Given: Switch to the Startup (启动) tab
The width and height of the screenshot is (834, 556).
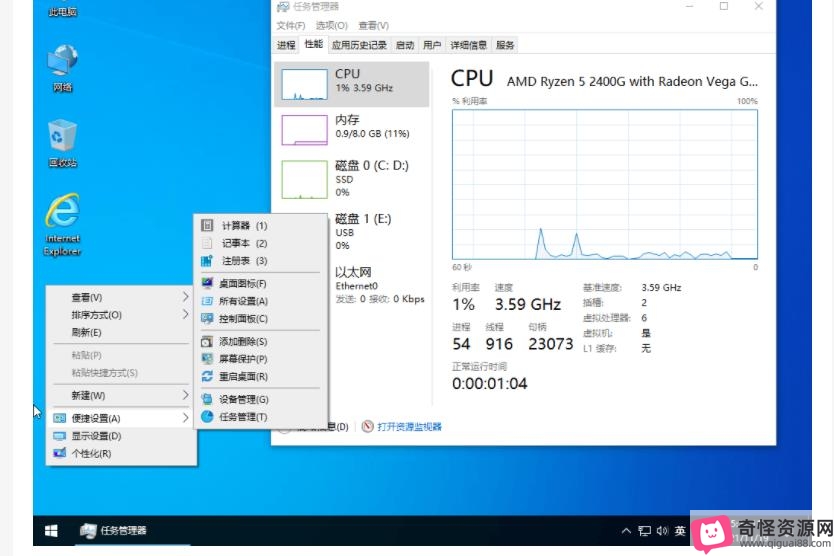Looking at the screenshot, I should tap(405, 45).
